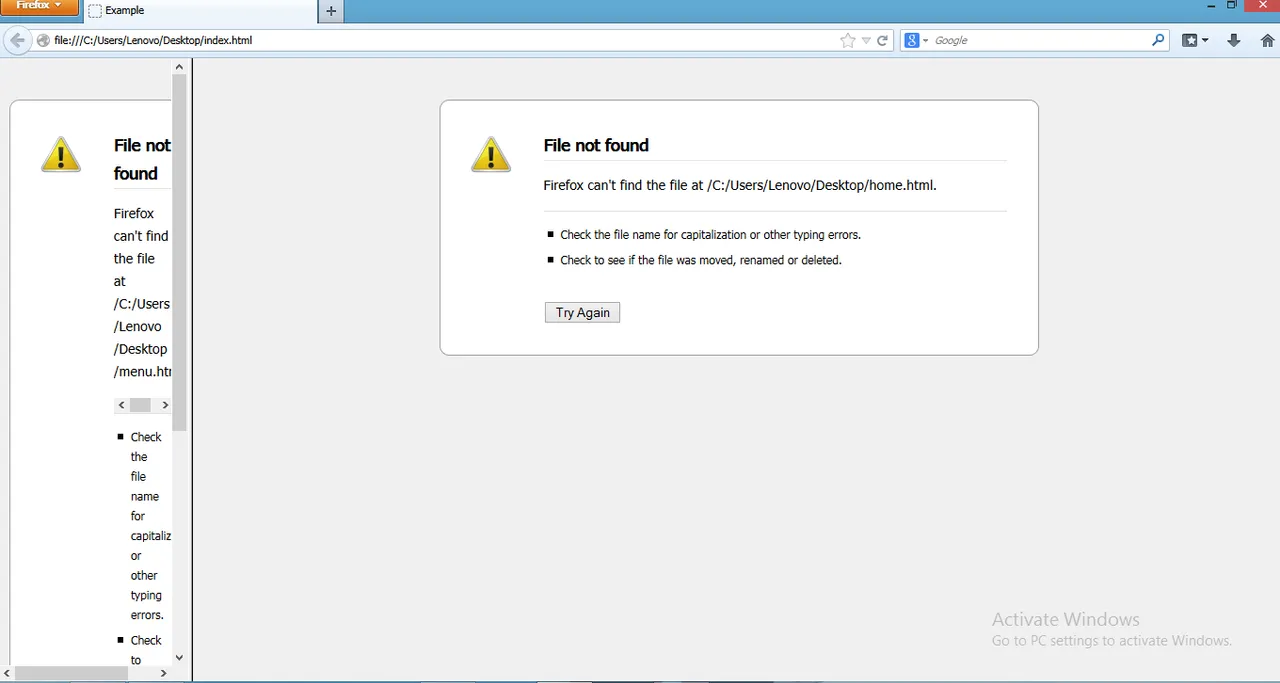Click 'File not found' heading in main frame

[596, 145]
